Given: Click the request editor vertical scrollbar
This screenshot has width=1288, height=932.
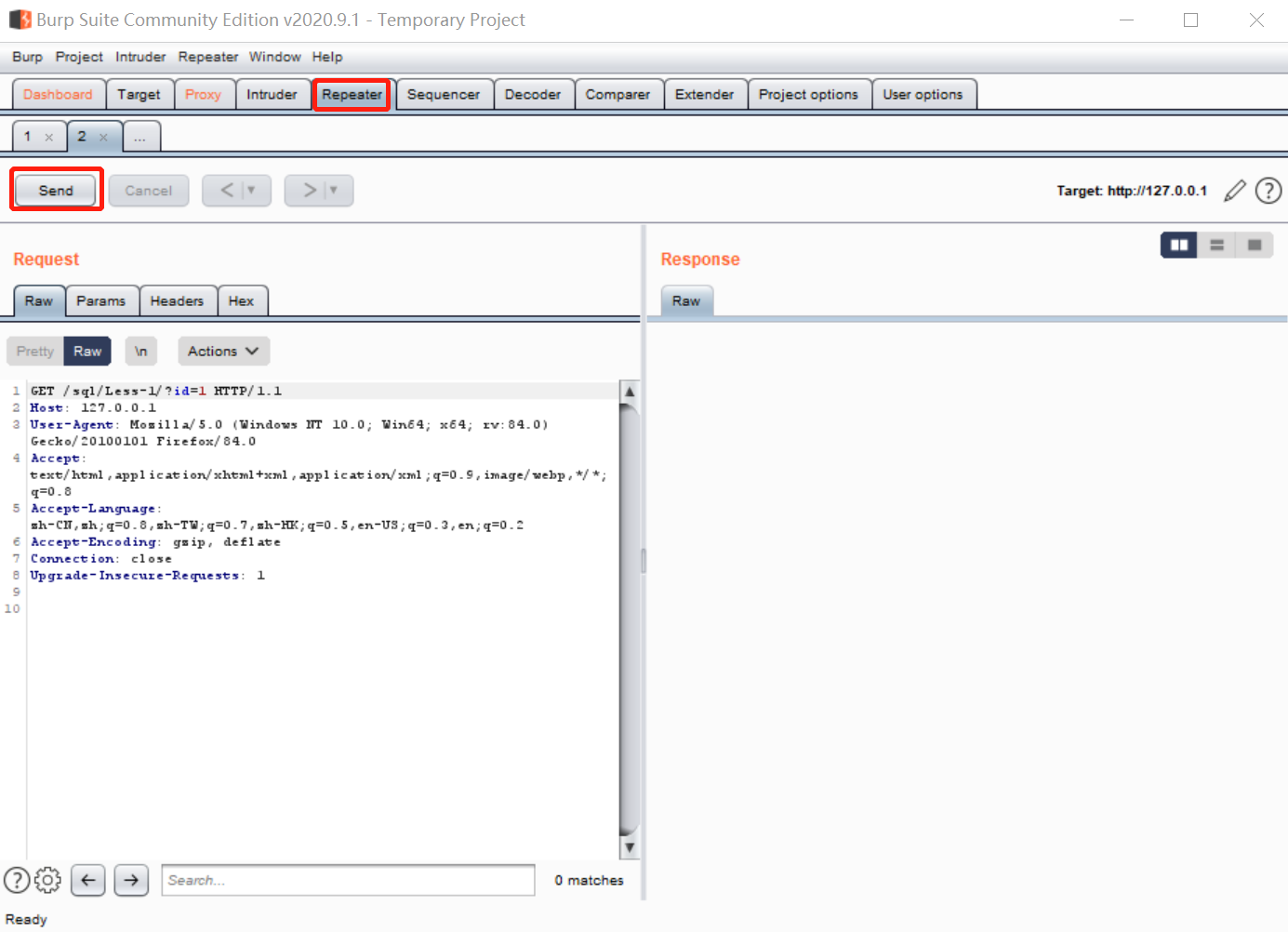Looking at the screenshot, I should coord(630,619).
